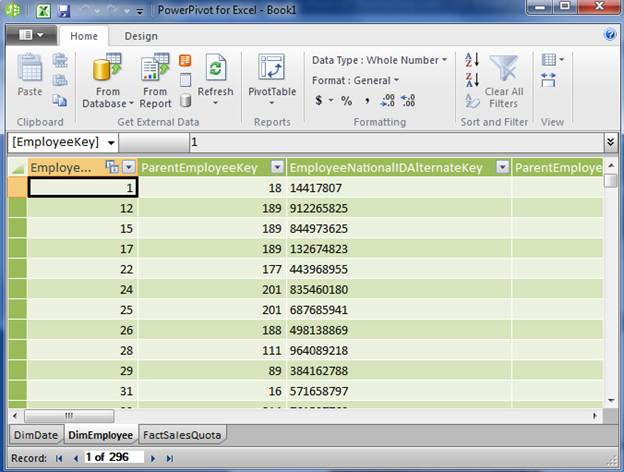Select cell value 571658797

click(x=399, y=391)
